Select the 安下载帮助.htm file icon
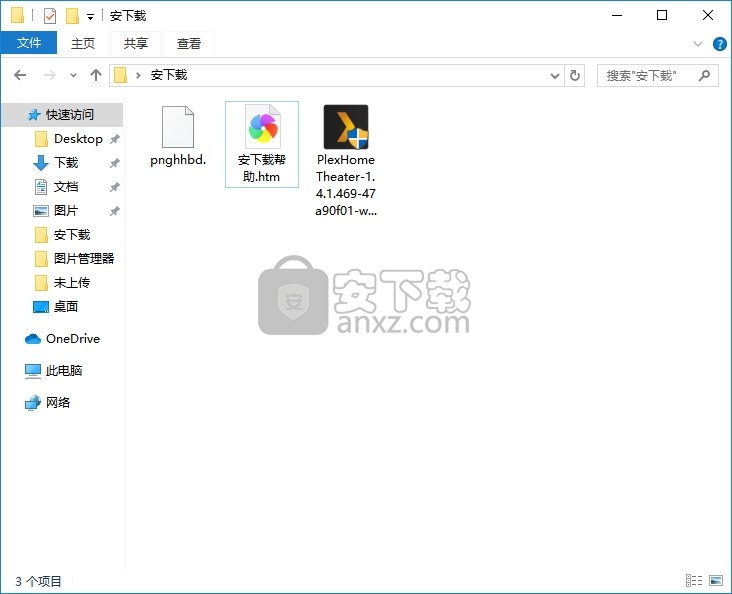 click(262, 127)
